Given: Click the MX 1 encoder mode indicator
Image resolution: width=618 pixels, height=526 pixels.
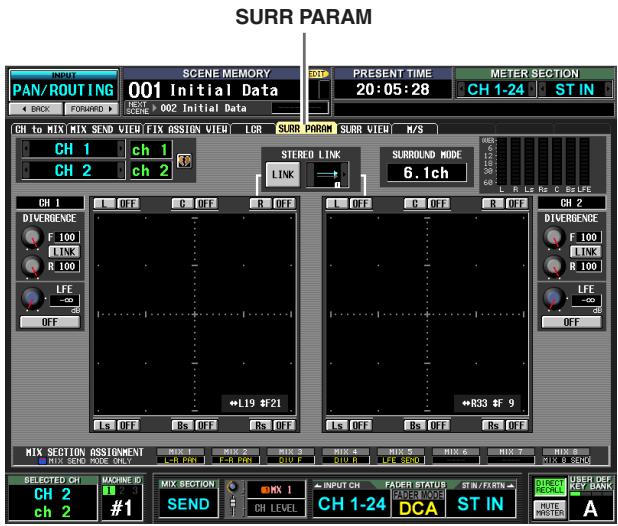Looking at the screenshot, I should point(276,490).
